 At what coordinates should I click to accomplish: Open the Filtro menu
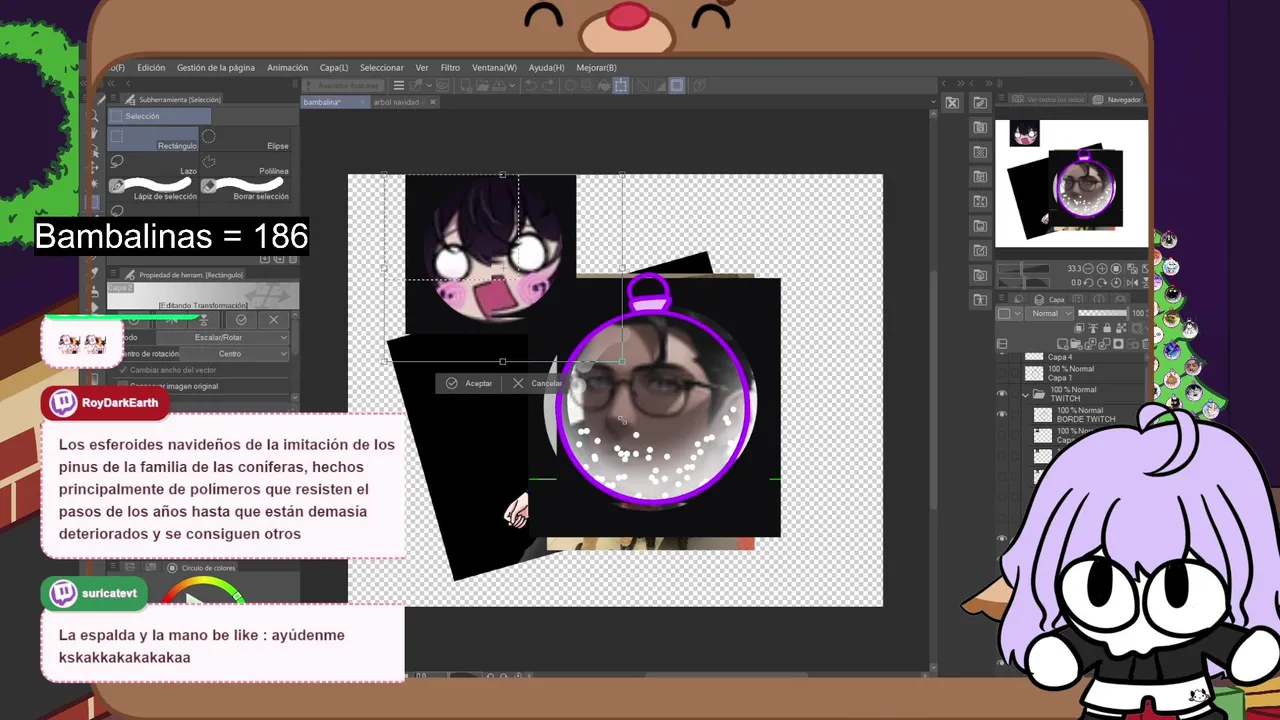pyautogui.click(x=450, y=68)
